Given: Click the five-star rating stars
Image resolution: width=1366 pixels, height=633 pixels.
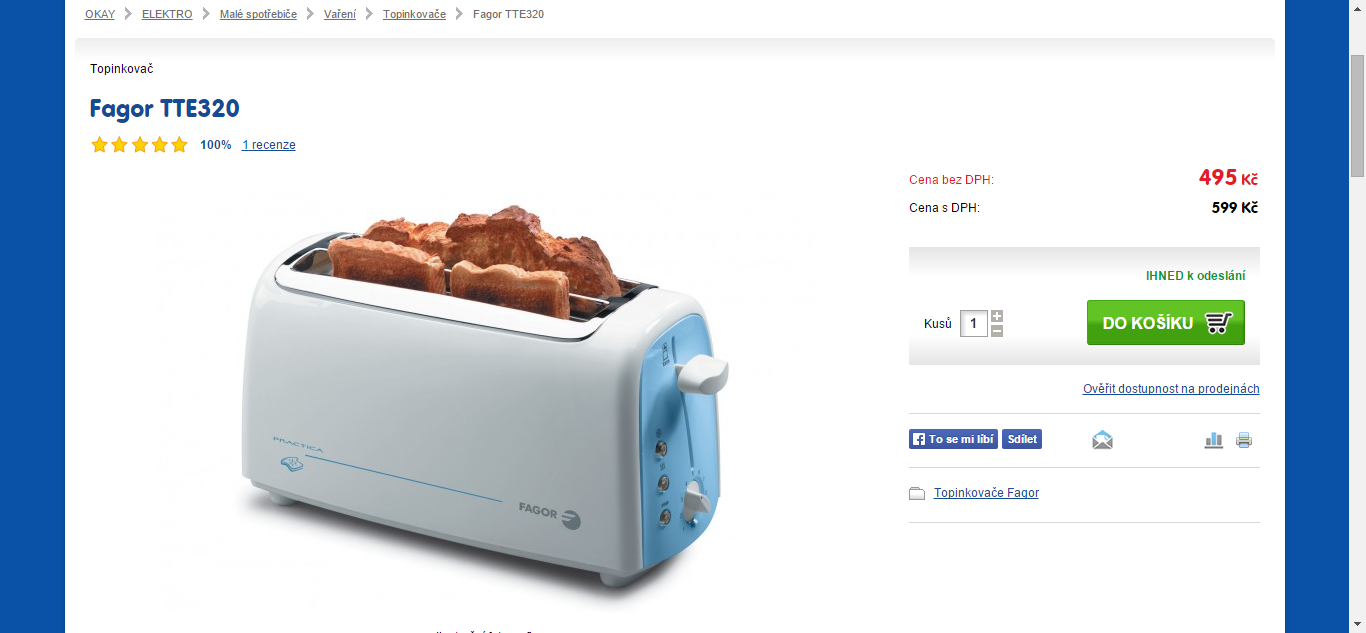Looking at the screenshot, I should pos(139,145).
